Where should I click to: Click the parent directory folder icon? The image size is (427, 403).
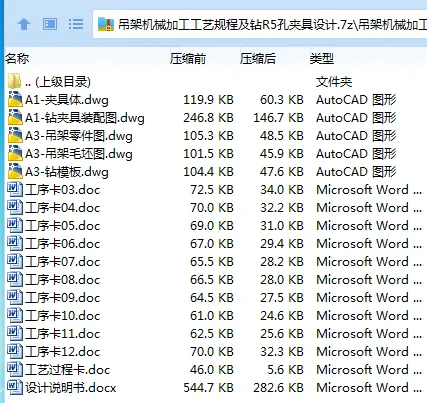click(x=15, y=81)
